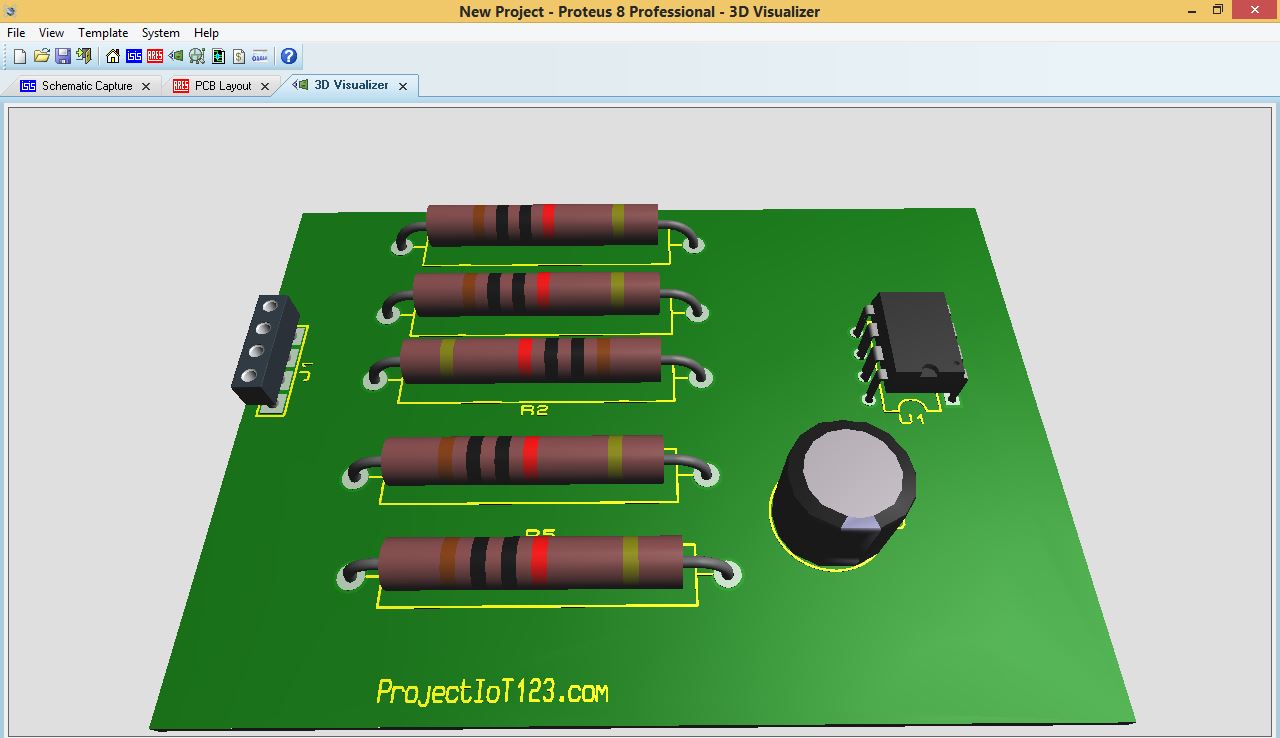
Task: Click the blue Help question-mark icon
Action: pos(289,56)
